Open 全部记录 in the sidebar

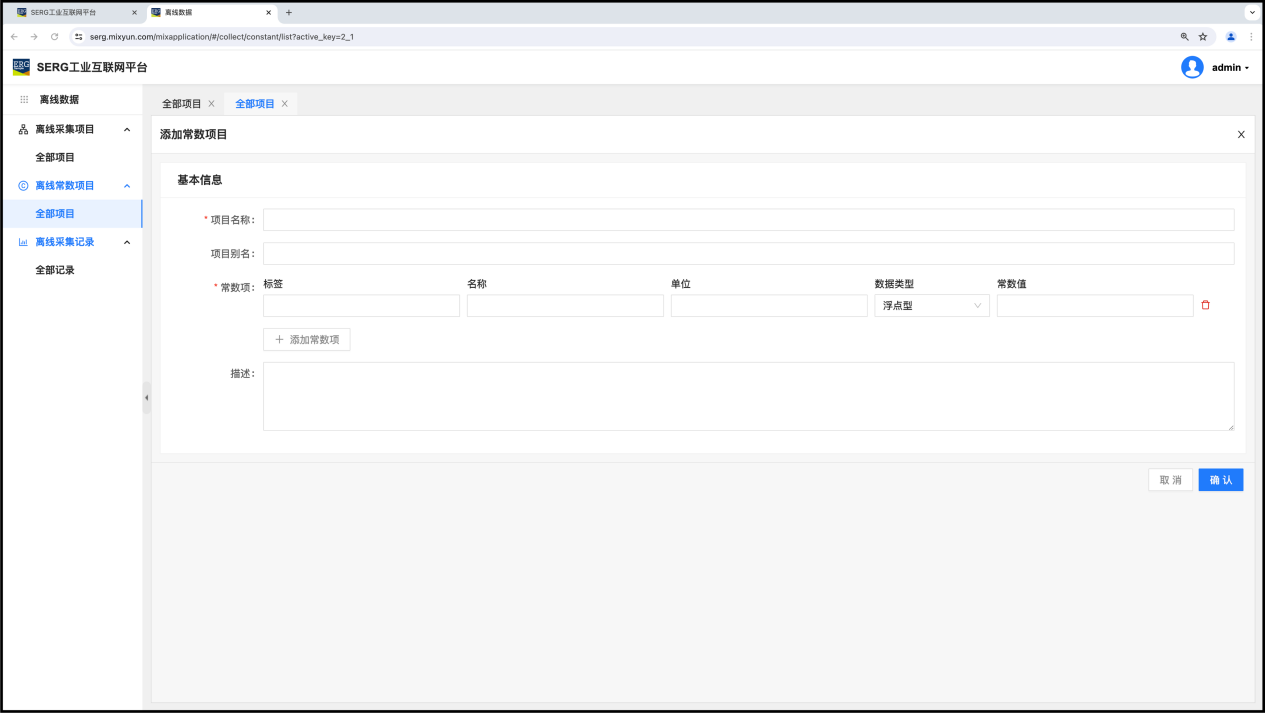(55, 270)
